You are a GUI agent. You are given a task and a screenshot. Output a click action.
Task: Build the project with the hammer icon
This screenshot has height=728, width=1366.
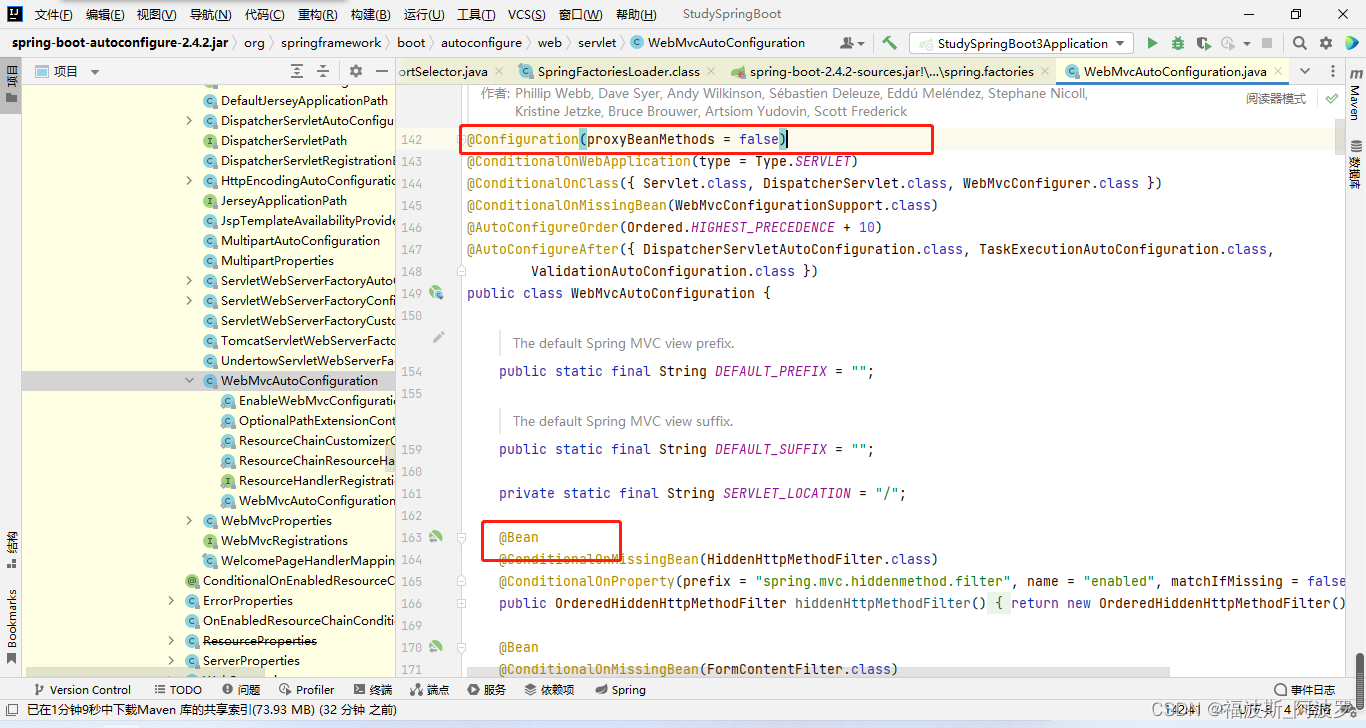[x=889, y=43]
